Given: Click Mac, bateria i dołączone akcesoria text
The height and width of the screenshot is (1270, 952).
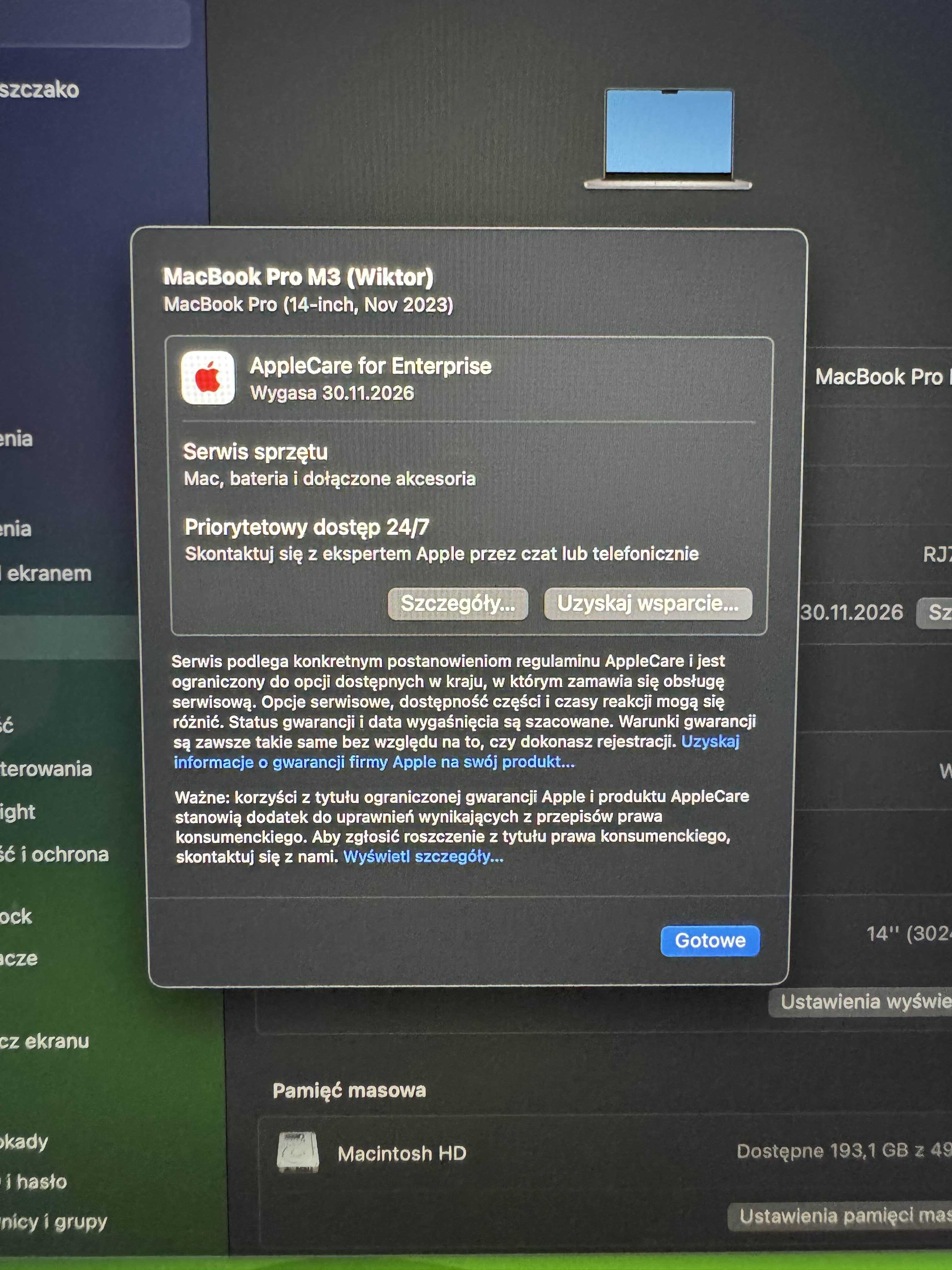Looking at the screenshot, I should [330, 479].
